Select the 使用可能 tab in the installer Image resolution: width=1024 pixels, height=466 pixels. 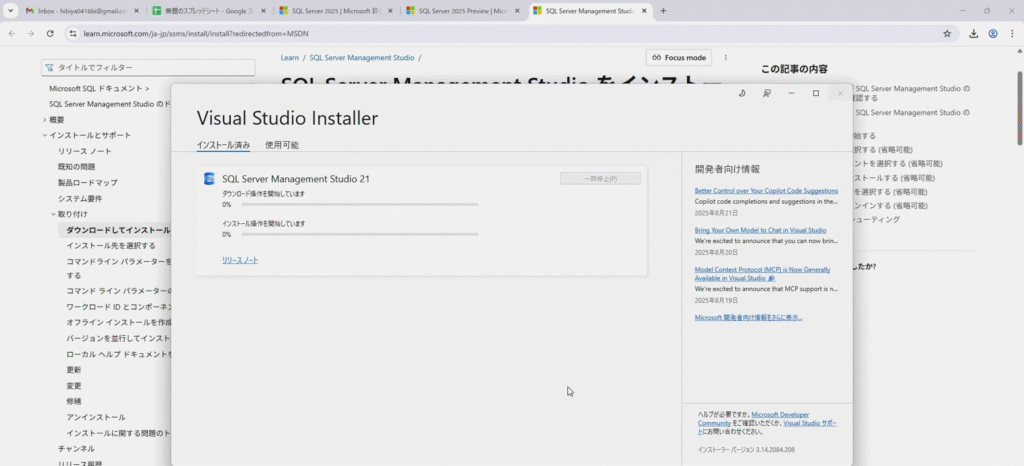point(281,145)
